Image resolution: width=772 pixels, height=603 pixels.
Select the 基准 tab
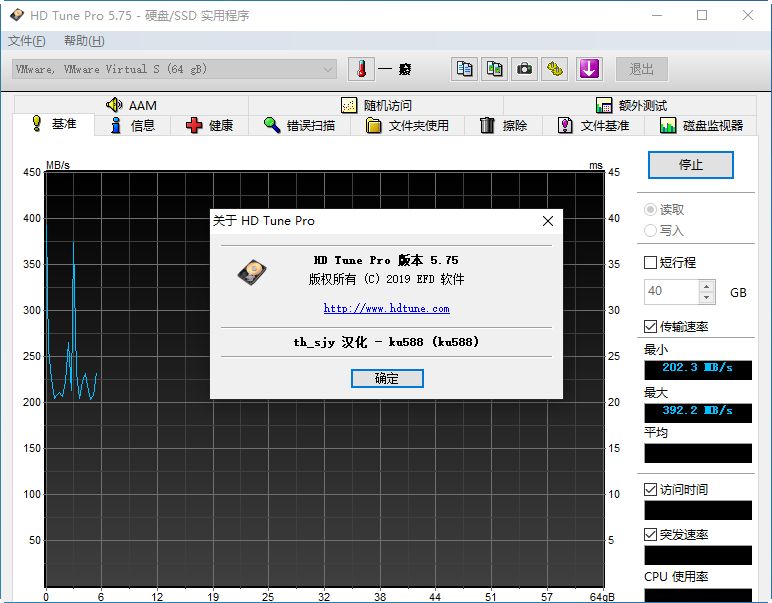tap(53, 124)
